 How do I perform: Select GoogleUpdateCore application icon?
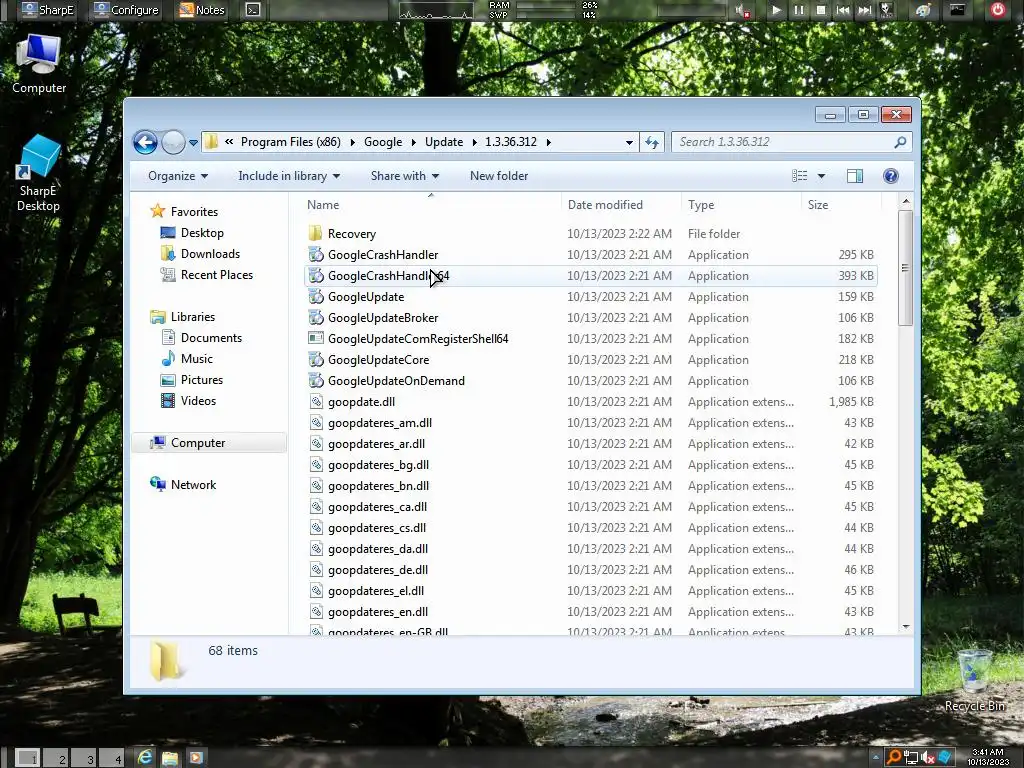(315, 359)
